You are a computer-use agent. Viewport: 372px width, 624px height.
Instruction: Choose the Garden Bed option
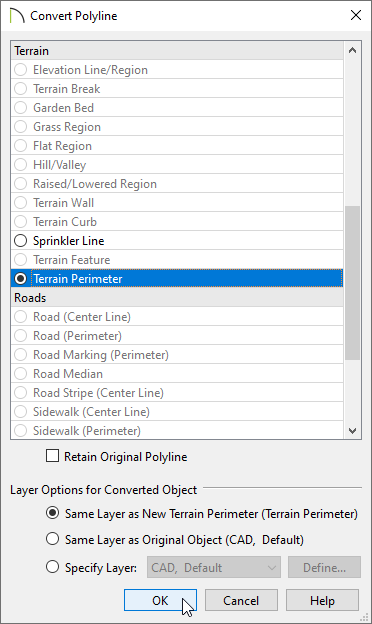click(21, 108)
